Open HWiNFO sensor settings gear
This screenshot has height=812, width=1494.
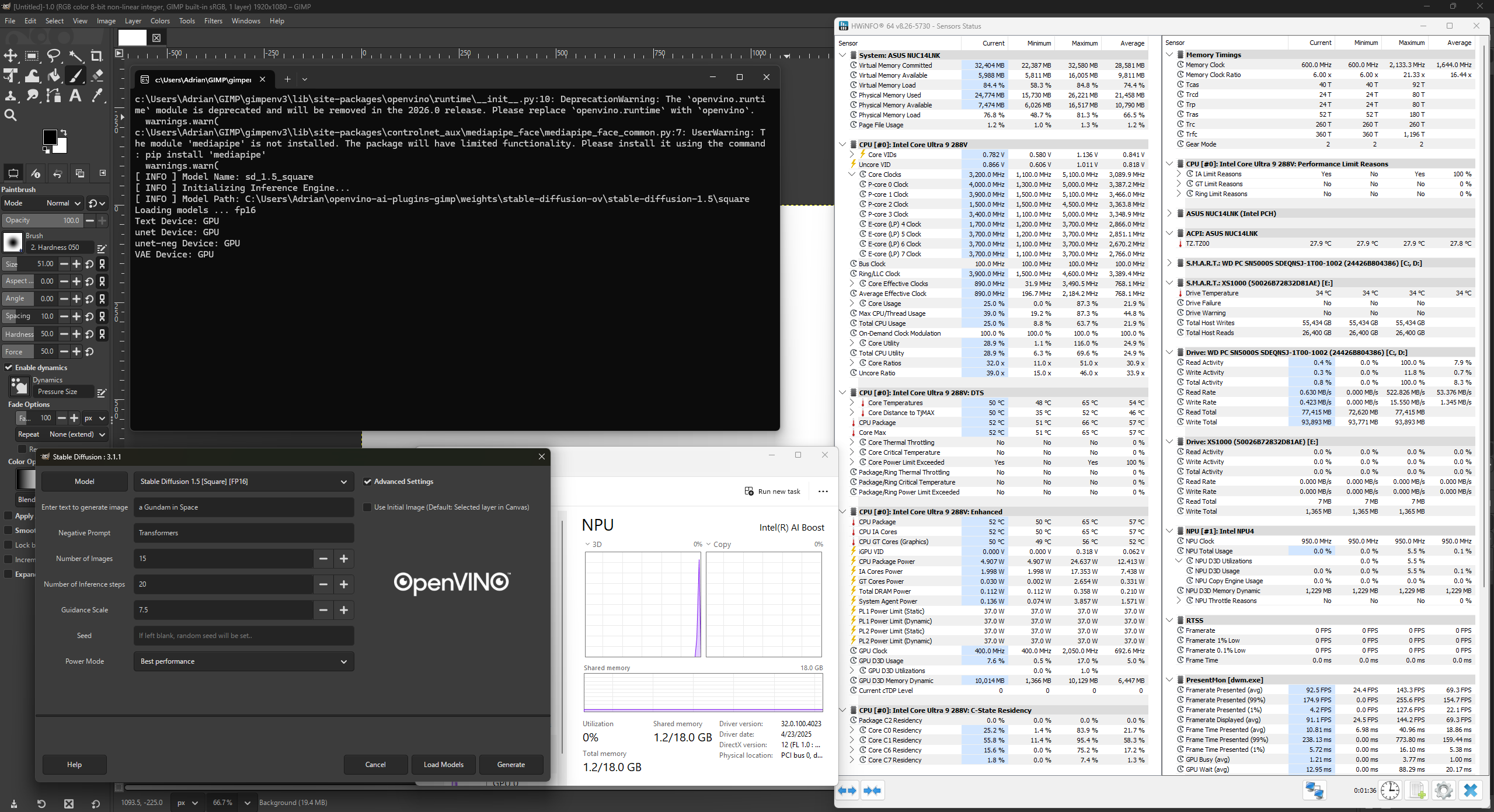coord(1443,790)
